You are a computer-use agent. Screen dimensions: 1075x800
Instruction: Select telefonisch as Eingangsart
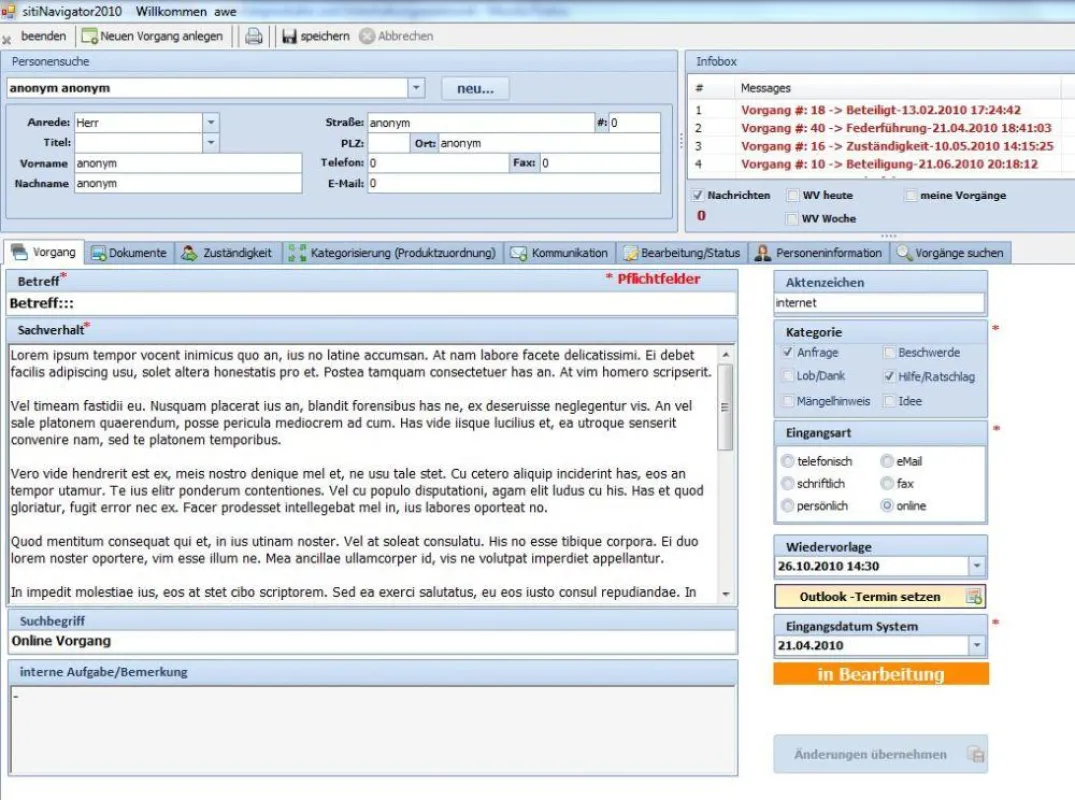[787, 461]
